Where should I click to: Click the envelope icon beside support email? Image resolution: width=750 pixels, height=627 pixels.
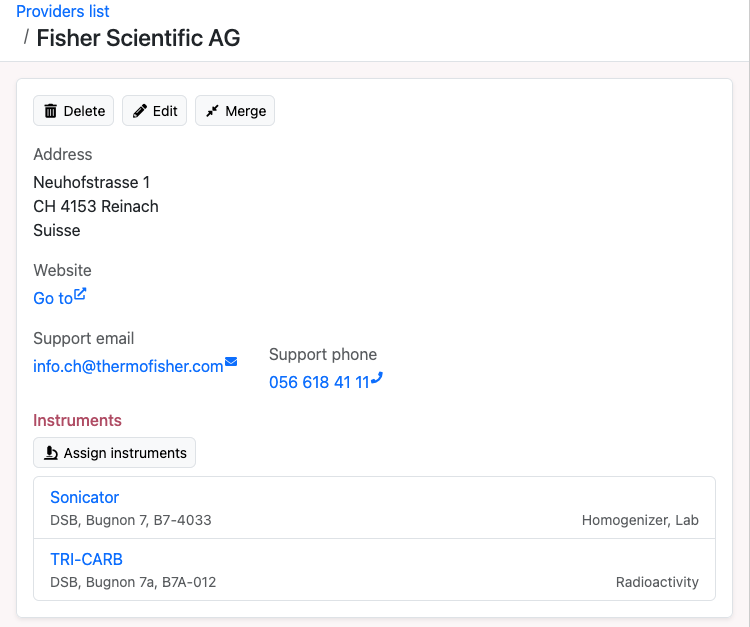tap(231, 362)
